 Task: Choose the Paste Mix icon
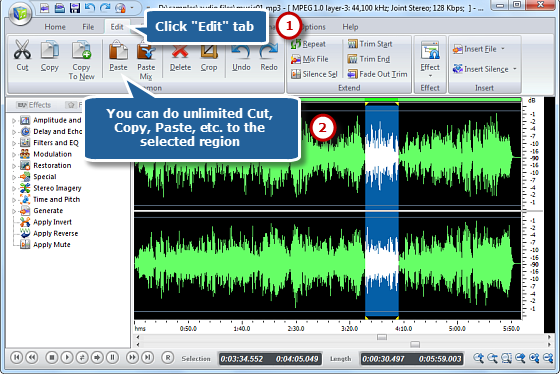click(x=146, y=51)
